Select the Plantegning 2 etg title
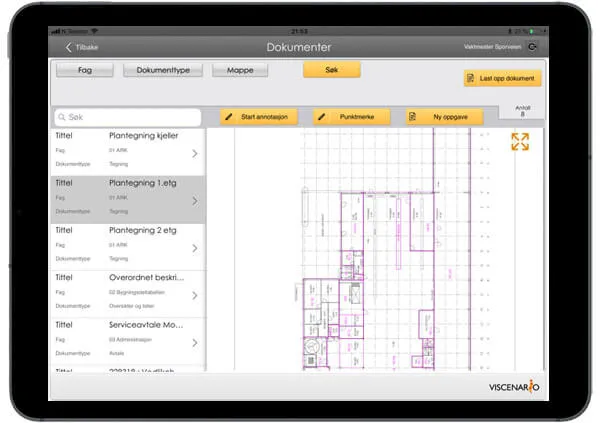The width and height of the screenshot is (600, 423). [x=143, y=230]
